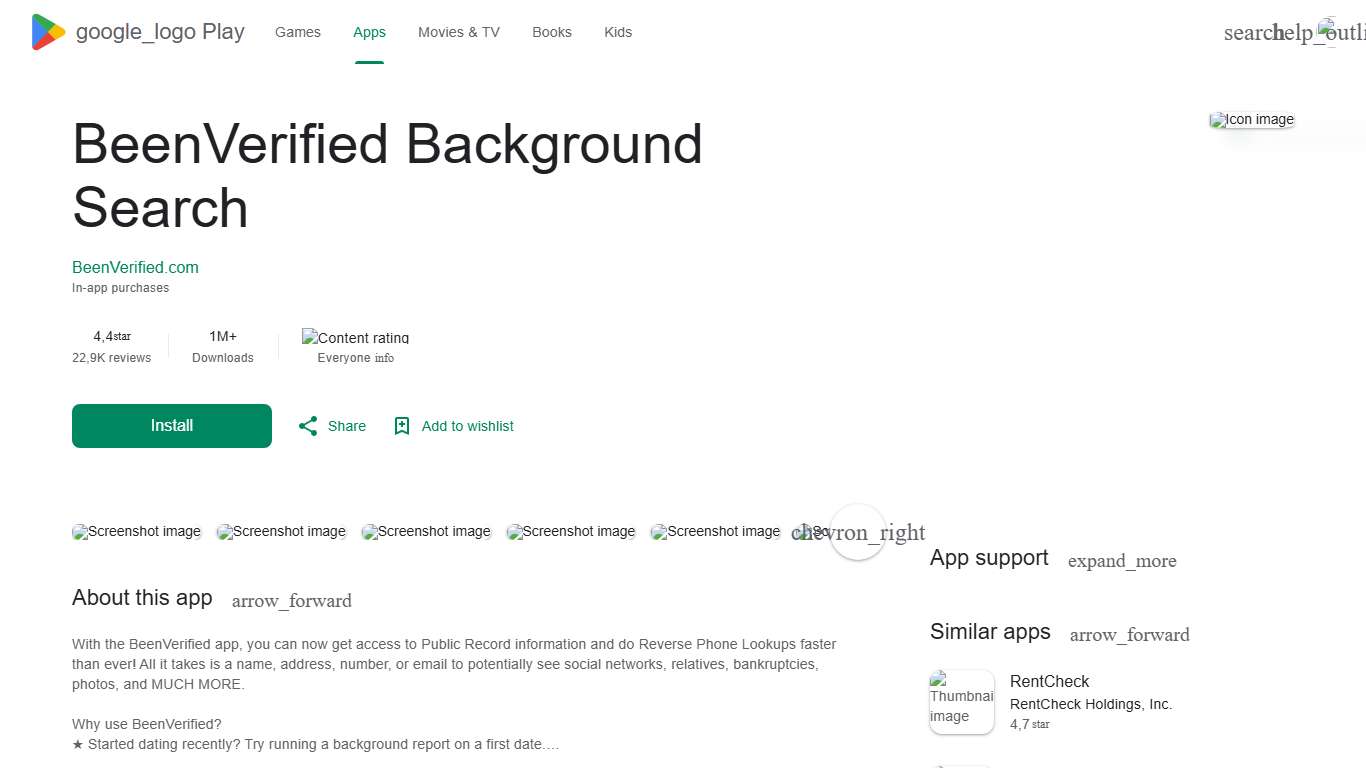Open the BeenVerified.com developer page

point(135,267)
